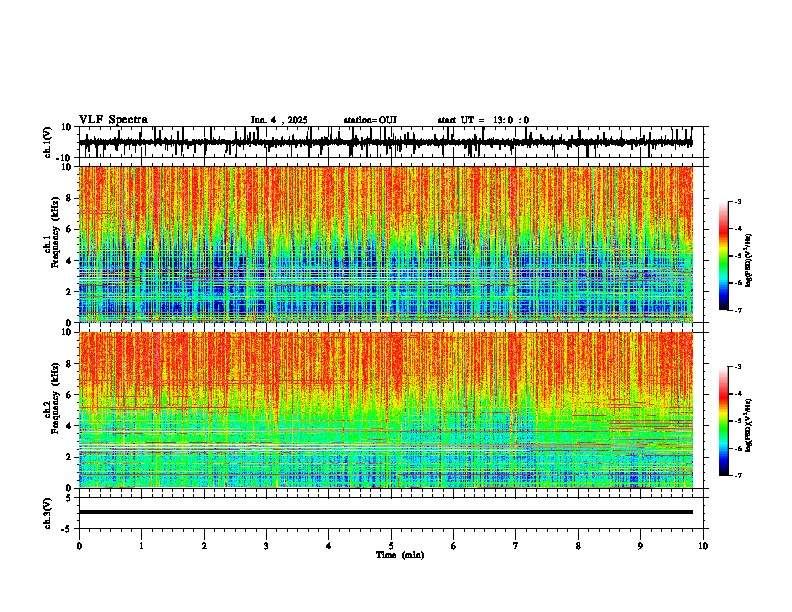Click the ch.1 spectrogram color scale bar

(x=723, y=256)
